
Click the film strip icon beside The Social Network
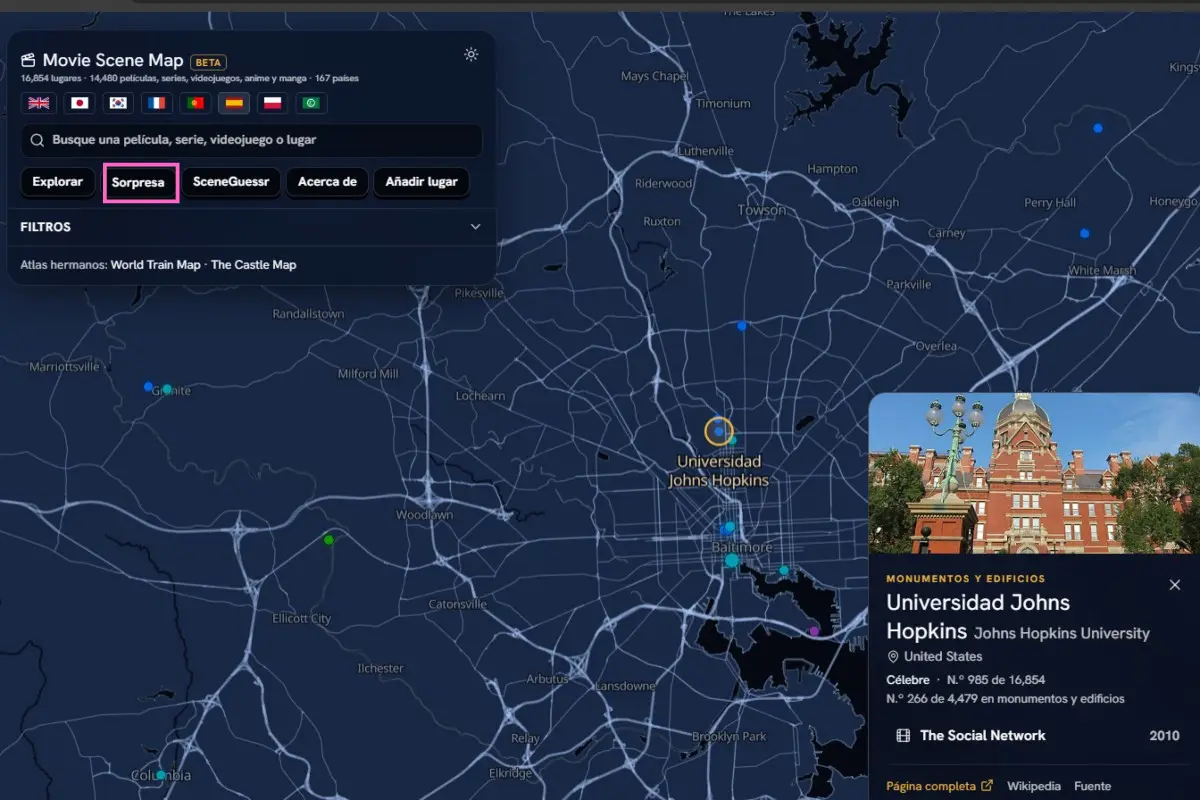[903, 735]
